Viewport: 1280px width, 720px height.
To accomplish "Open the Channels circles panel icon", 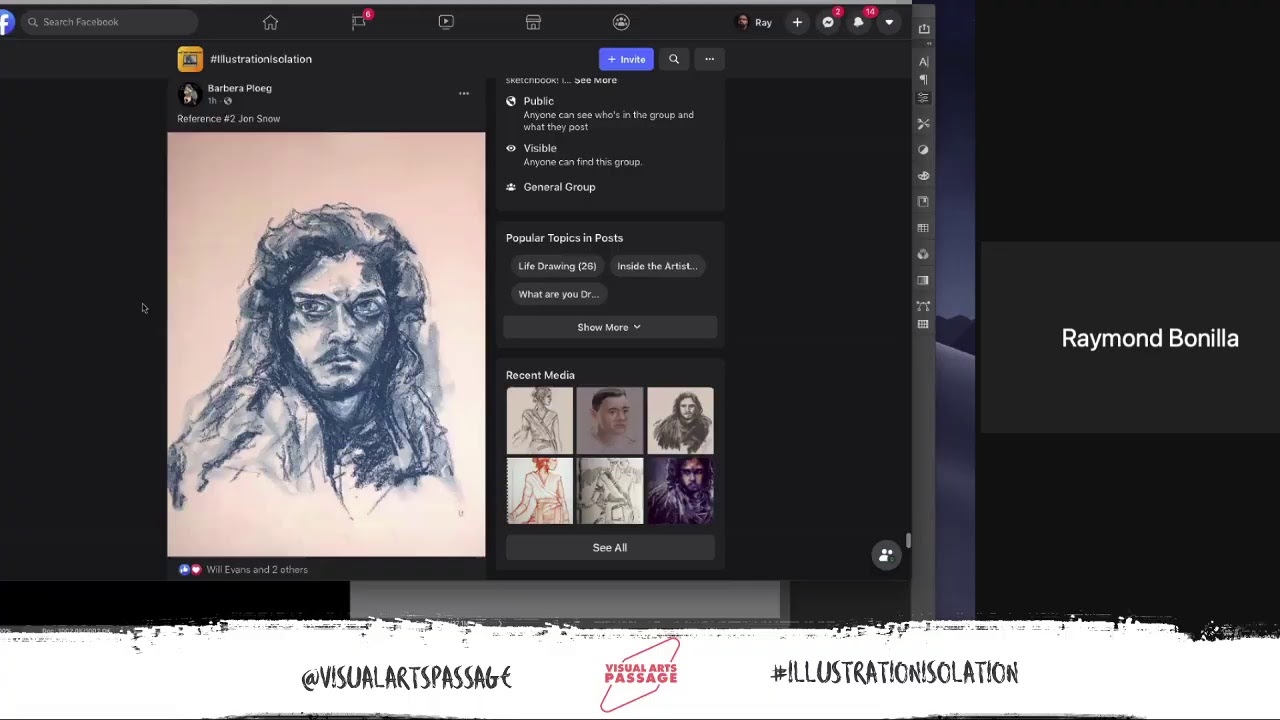I will pyautogui.click(x=924, y=254).
